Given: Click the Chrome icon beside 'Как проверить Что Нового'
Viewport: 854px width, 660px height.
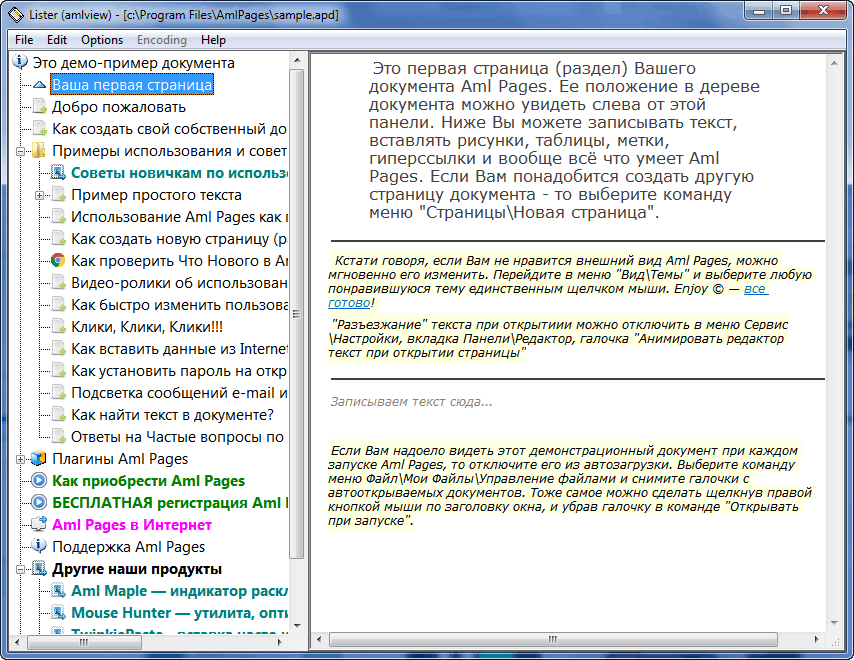Looking at the screenshot, I should point(58,260).
